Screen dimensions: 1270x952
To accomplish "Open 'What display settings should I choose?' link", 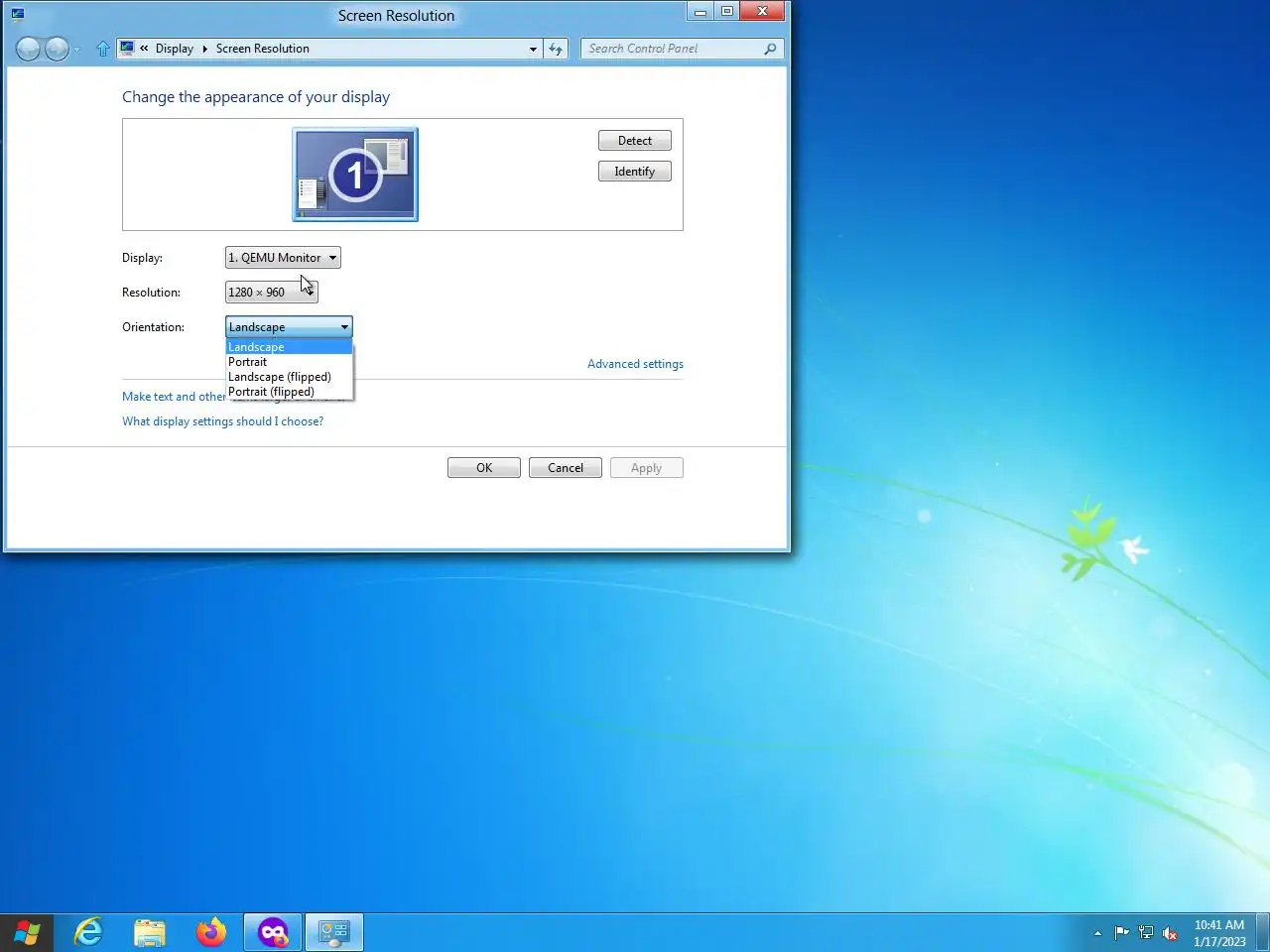I will (222, 421).
